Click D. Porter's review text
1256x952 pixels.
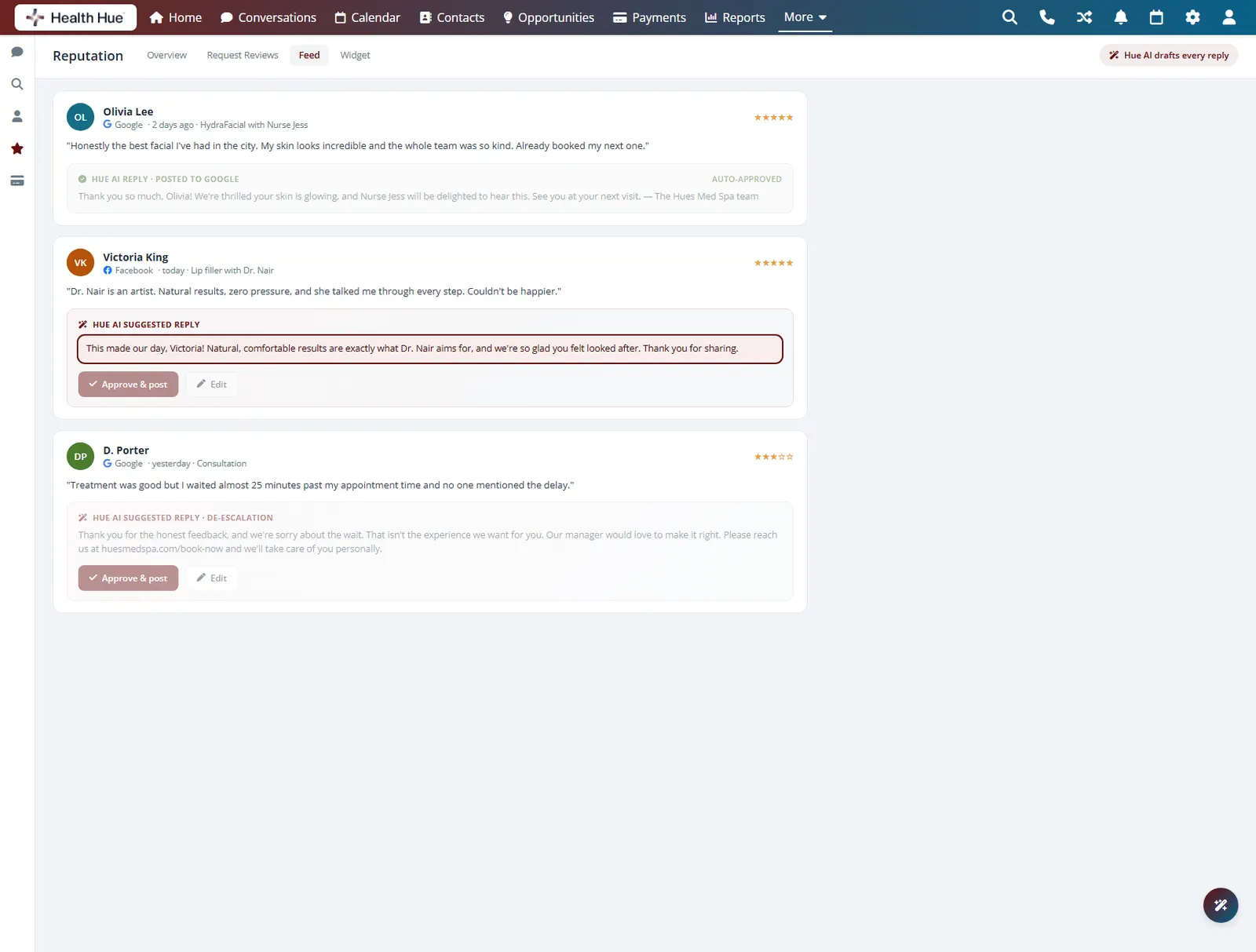click(x=320, y=485)
